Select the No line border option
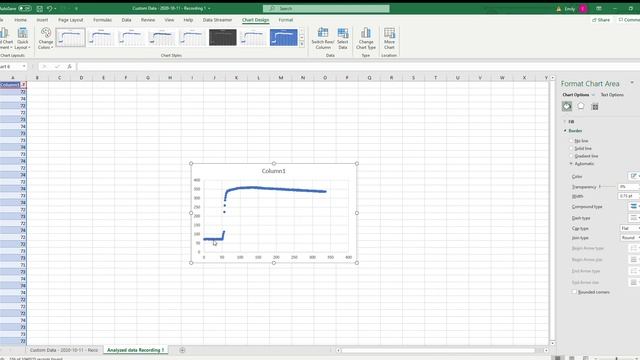Image resolution: width=640 pixels, height=360 pixels. click(571, 141)
